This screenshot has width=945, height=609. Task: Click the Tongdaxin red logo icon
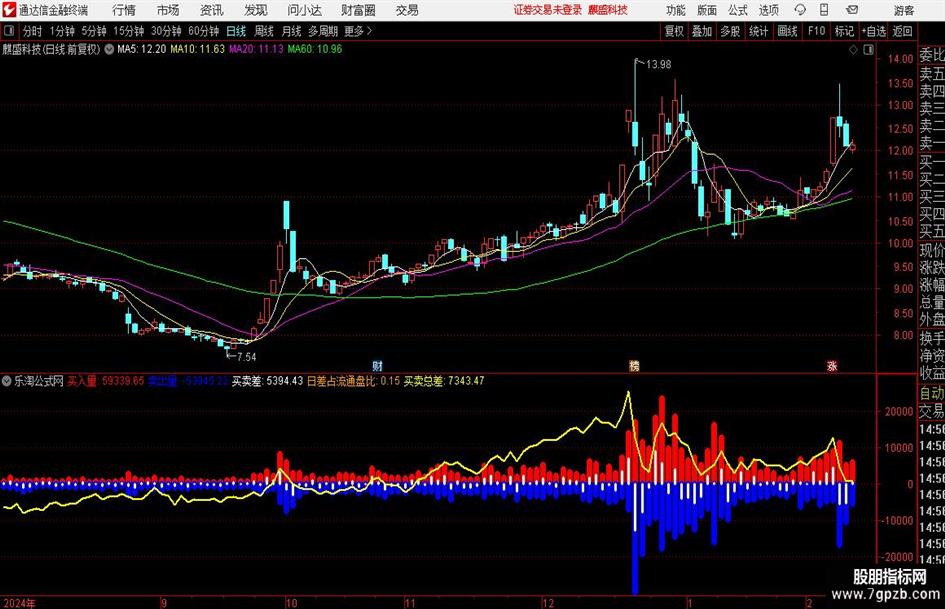point(9,10)
